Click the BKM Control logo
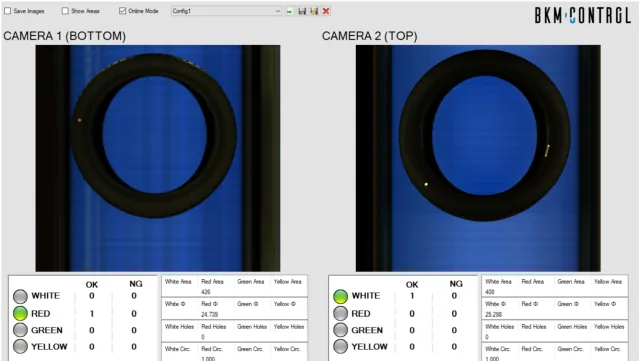Image resolution: width=640 pixels, height=361 pixels. pyautogui.click(x=582, y=16)
